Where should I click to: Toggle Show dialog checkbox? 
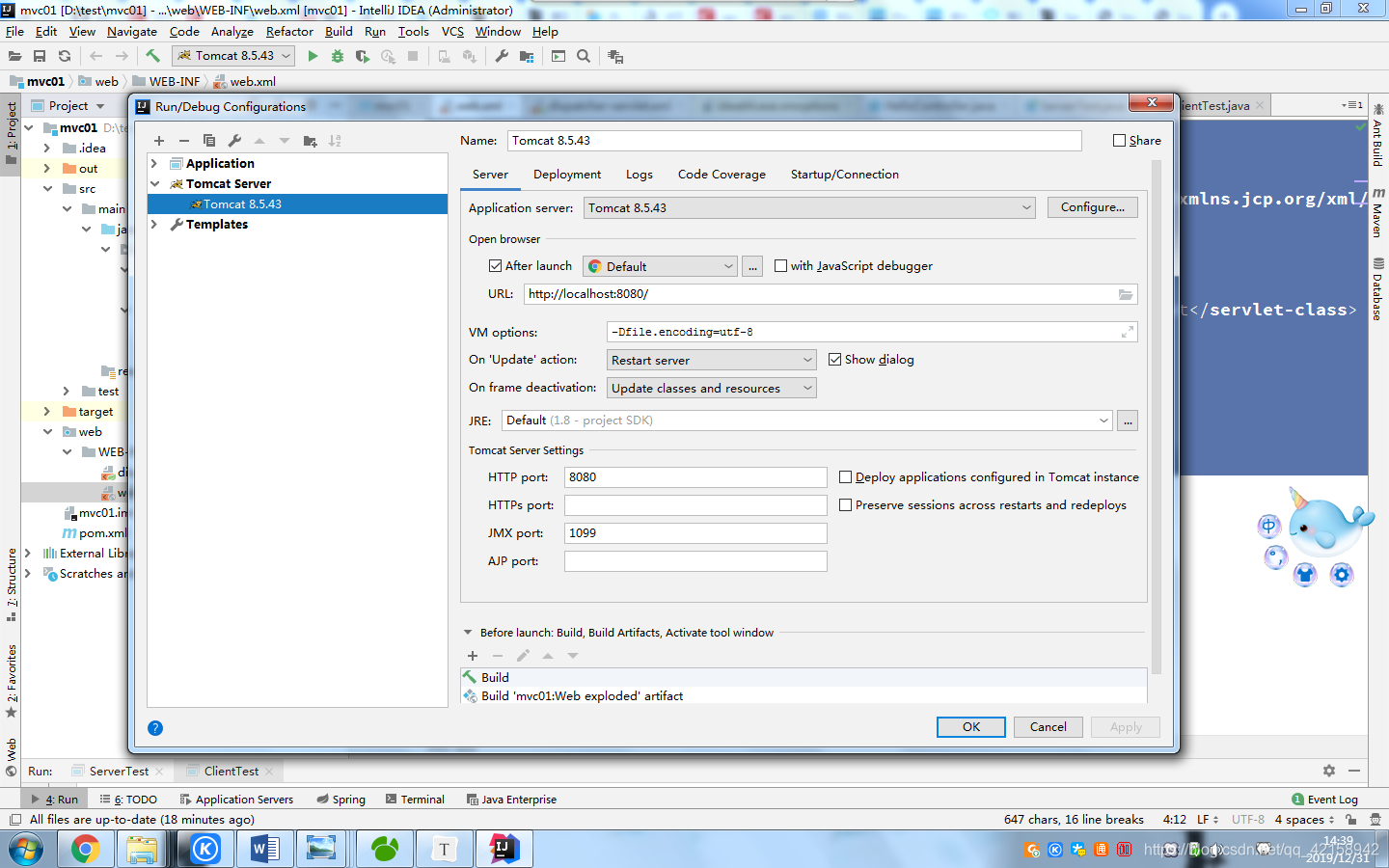click(835, 360)
